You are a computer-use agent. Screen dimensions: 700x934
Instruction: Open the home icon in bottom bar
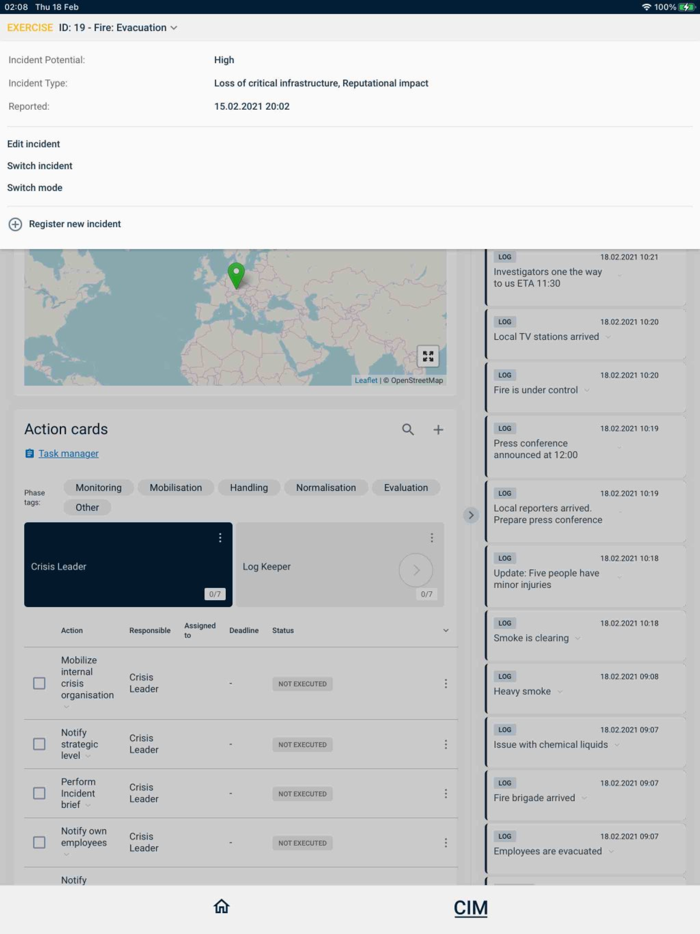(222, 906)
